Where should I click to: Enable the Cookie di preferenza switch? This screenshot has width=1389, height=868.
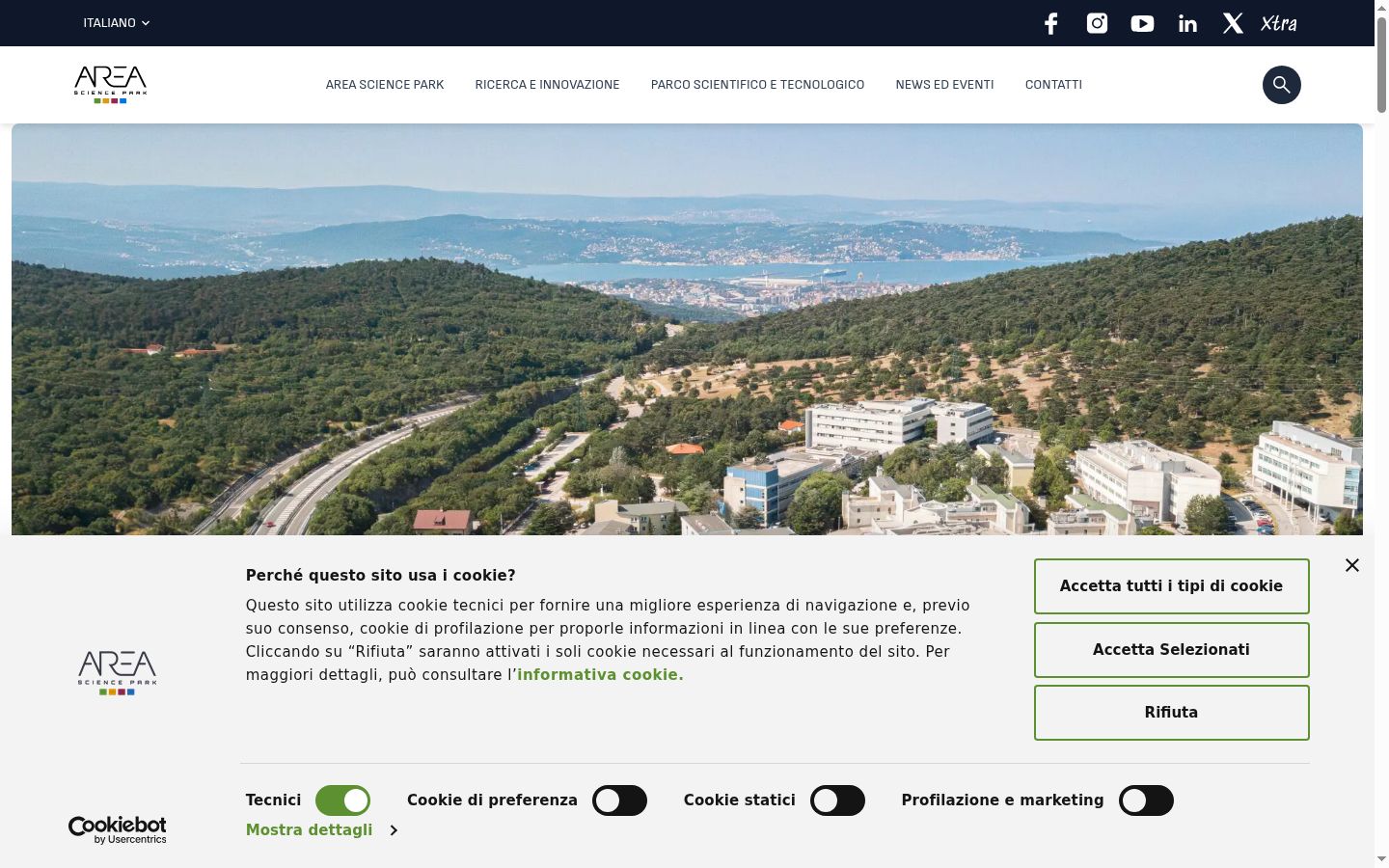pyautogui.click(x=619, y=800)
